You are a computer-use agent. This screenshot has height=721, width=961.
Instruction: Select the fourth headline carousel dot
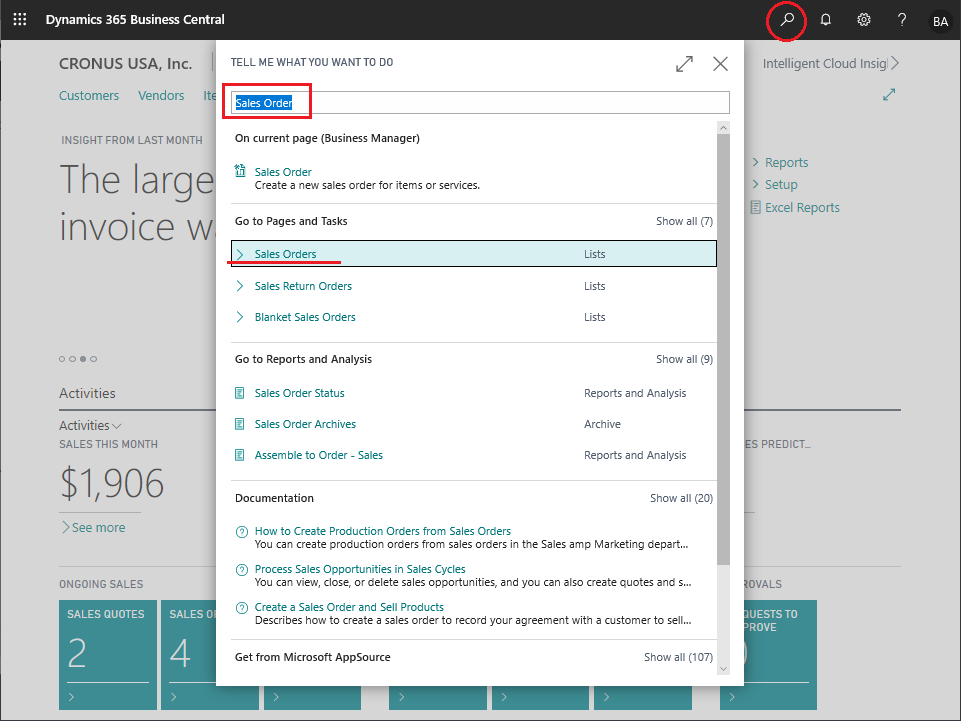coord(94,359)
